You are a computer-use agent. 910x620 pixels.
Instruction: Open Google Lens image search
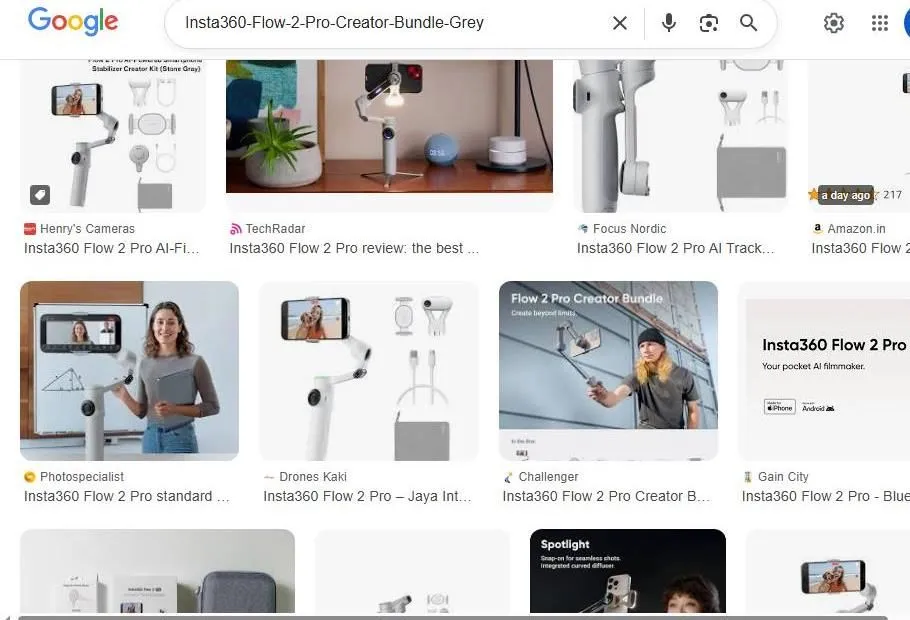709,23
